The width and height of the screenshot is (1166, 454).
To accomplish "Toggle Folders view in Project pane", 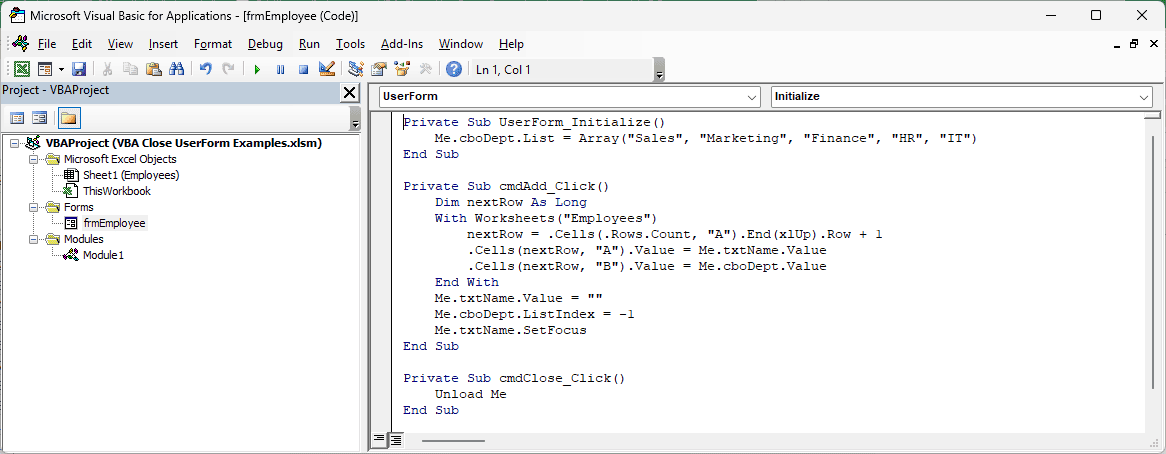I will pos(68,118).
